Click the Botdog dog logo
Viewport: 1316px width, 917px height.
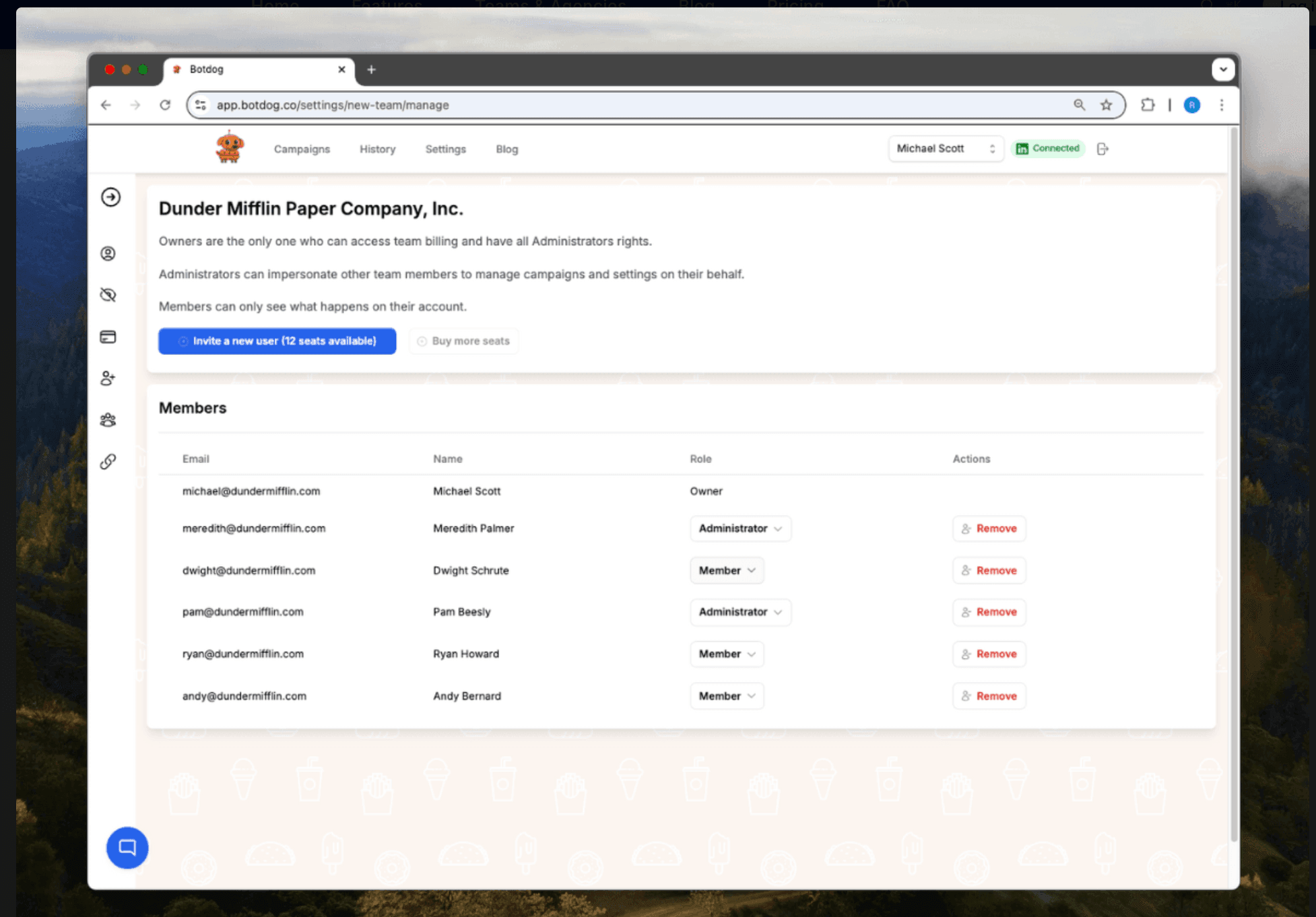(230, 148)
